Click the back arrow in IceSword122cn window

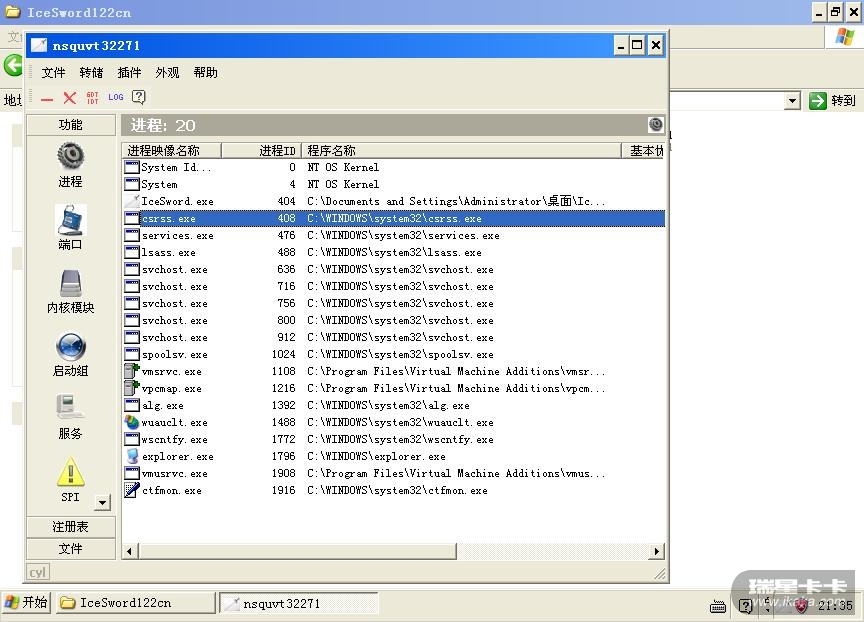(x=13, y=65)
